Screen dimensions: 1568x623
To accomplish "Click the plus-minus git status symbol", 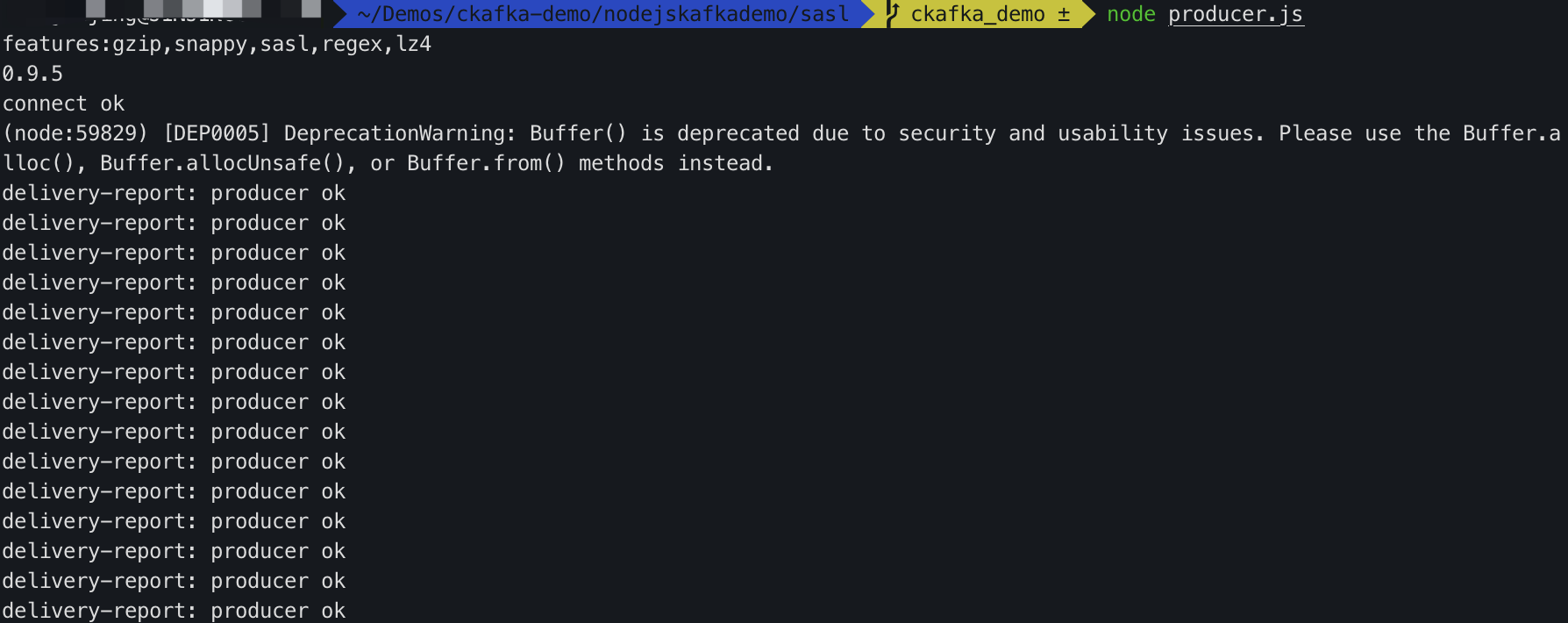I will (1064, 14).
